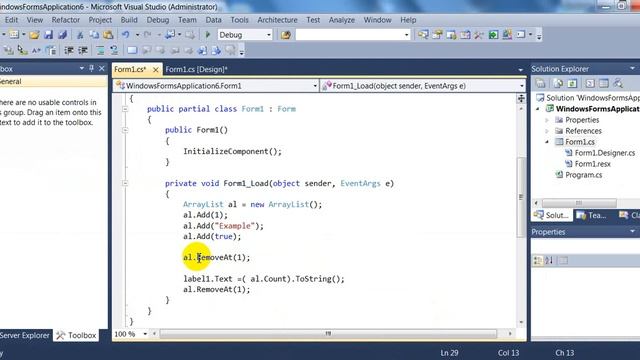Click the Paste clipboard icon

108,35
